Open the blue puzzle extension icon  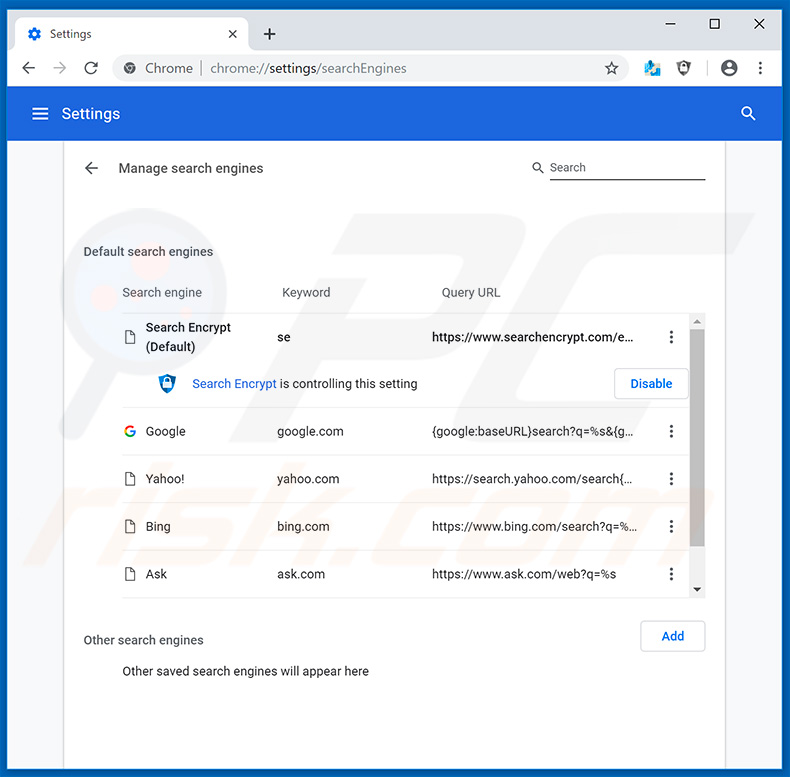pyautogui.click(x=652, y=68)
